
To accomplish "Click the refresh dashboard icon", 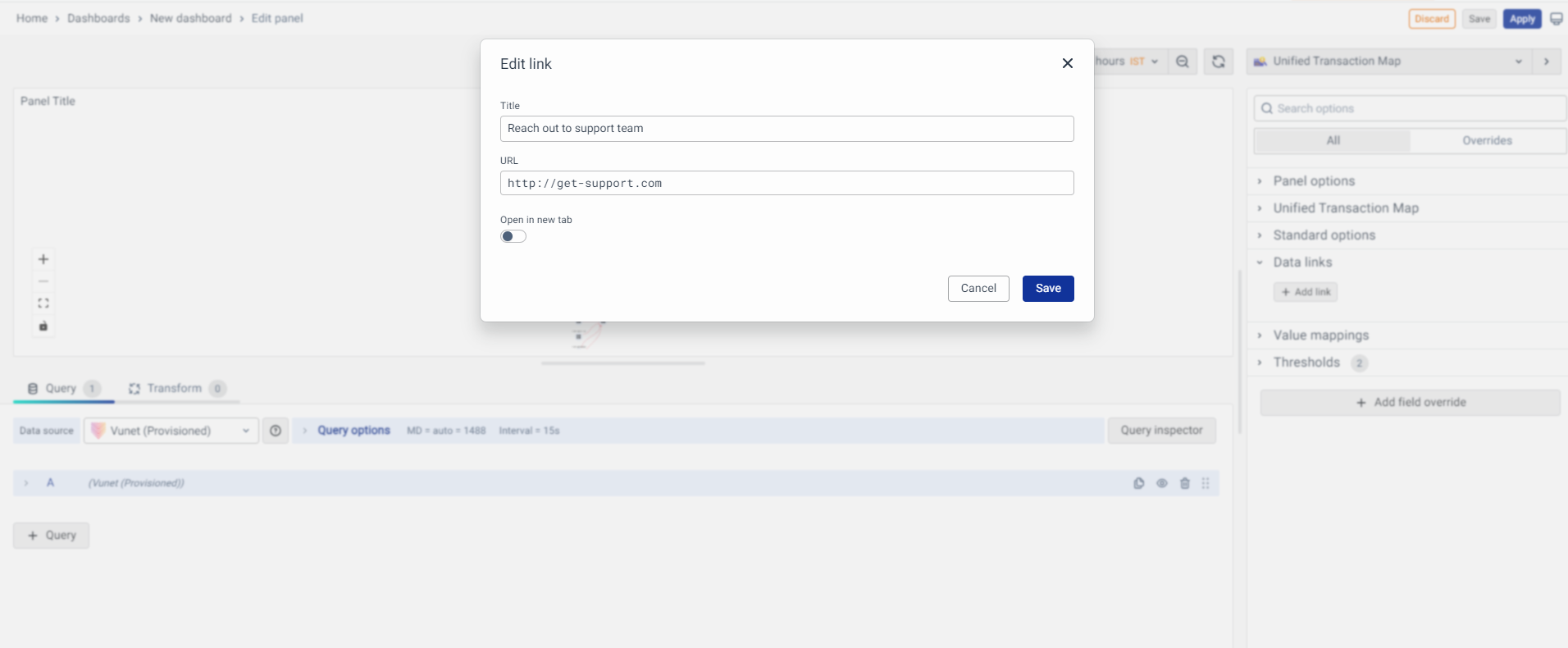I will [1219, 62].
